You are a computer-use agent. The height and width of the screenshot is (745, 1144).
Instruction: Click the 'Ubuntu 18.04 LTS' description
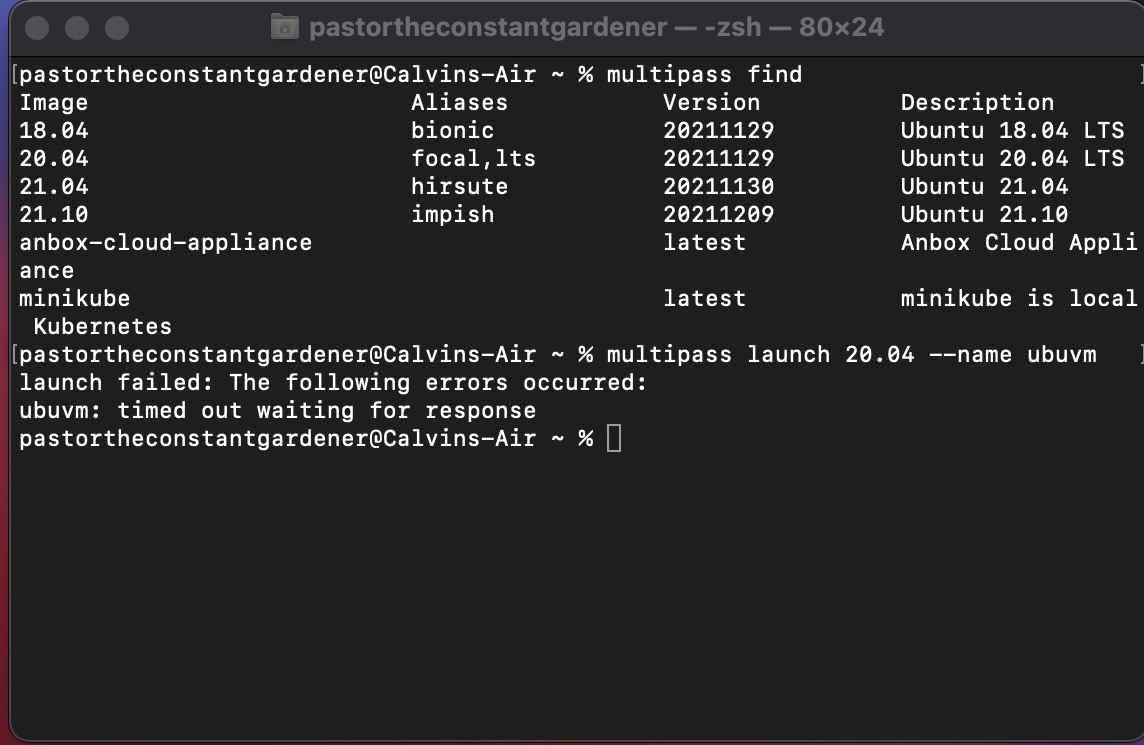(x=1013, y=130)
